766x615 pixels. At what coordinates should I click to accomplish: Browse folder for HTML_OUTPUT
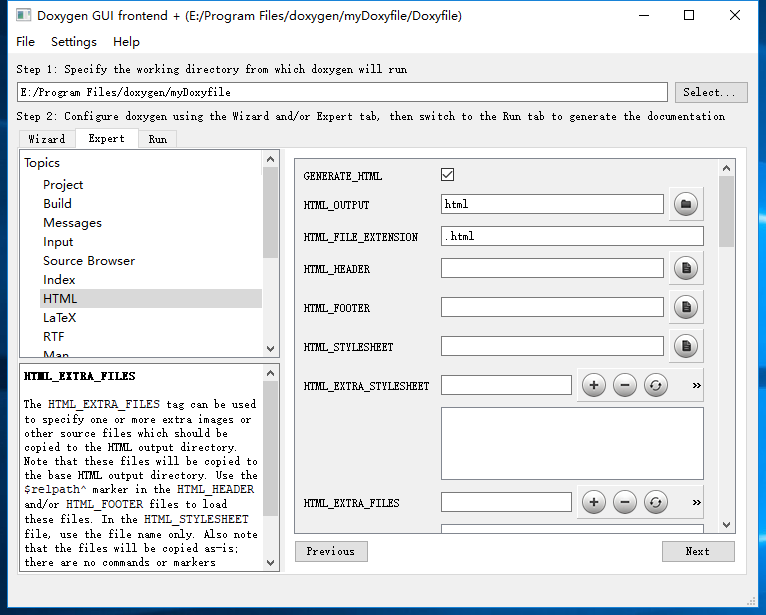(x=686, y=204)
